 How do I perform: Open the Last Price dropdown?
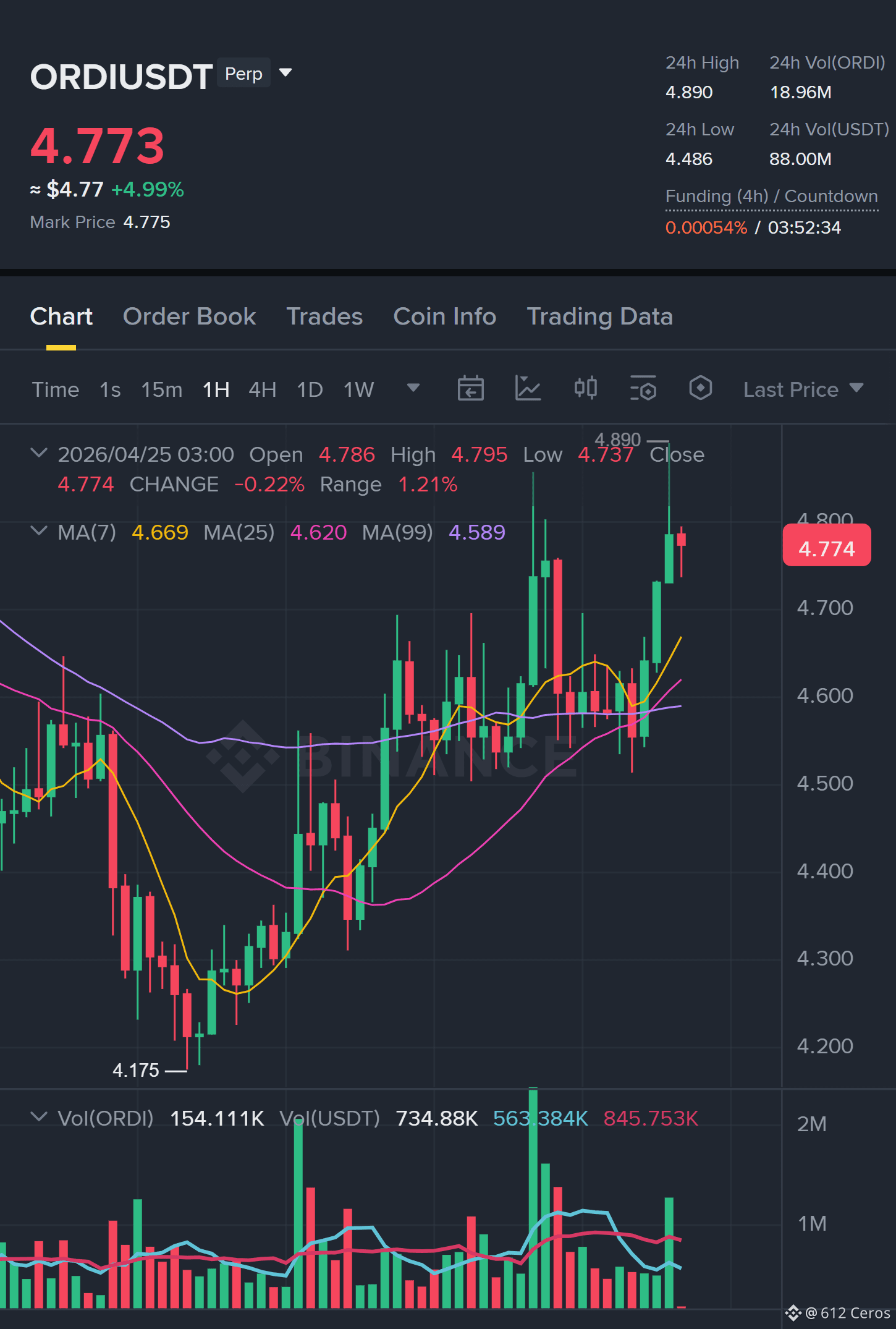click(803, 389)
